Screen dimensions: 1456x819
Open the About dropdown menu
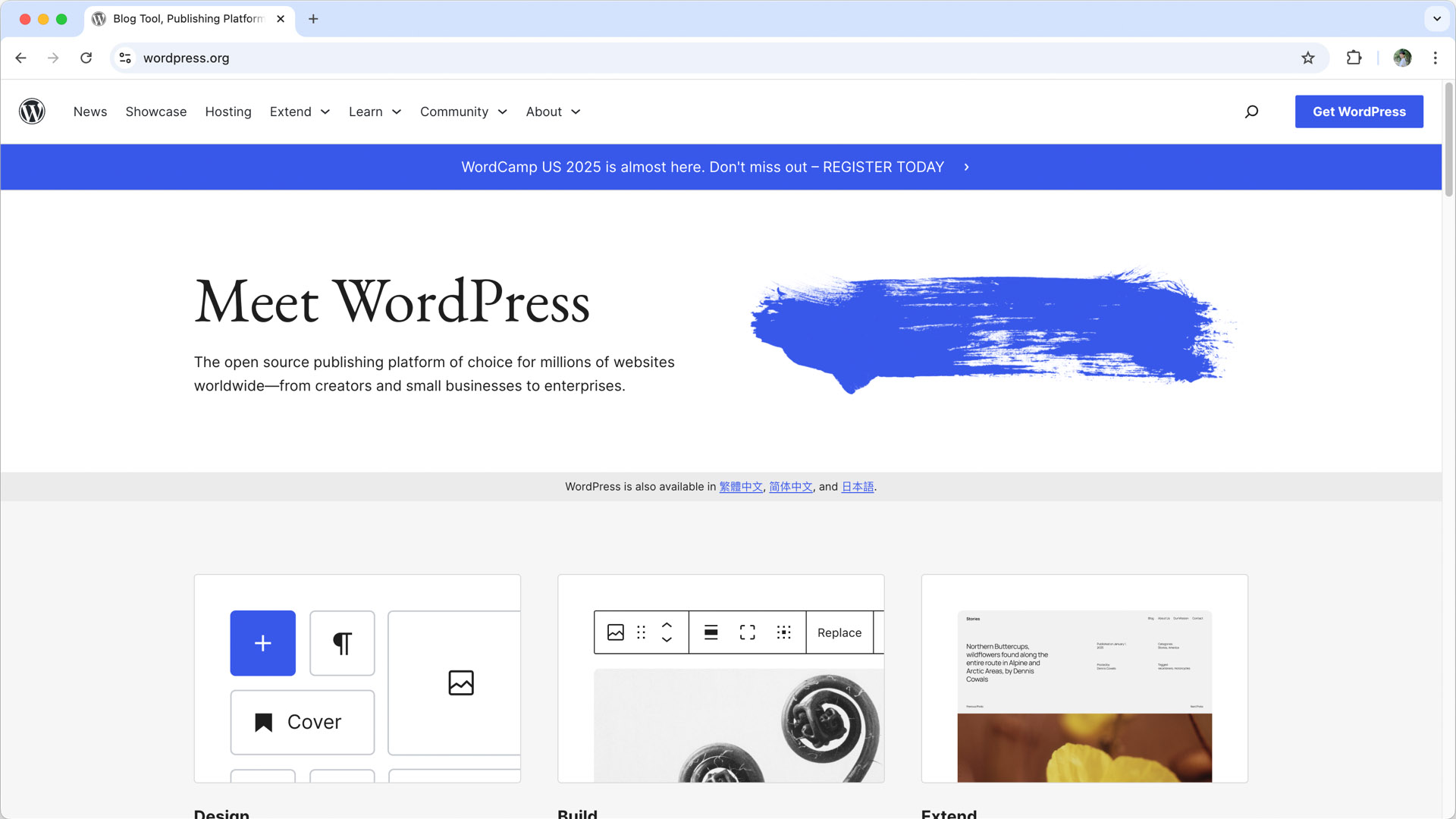pyautogui.click(x=553, y=111)
